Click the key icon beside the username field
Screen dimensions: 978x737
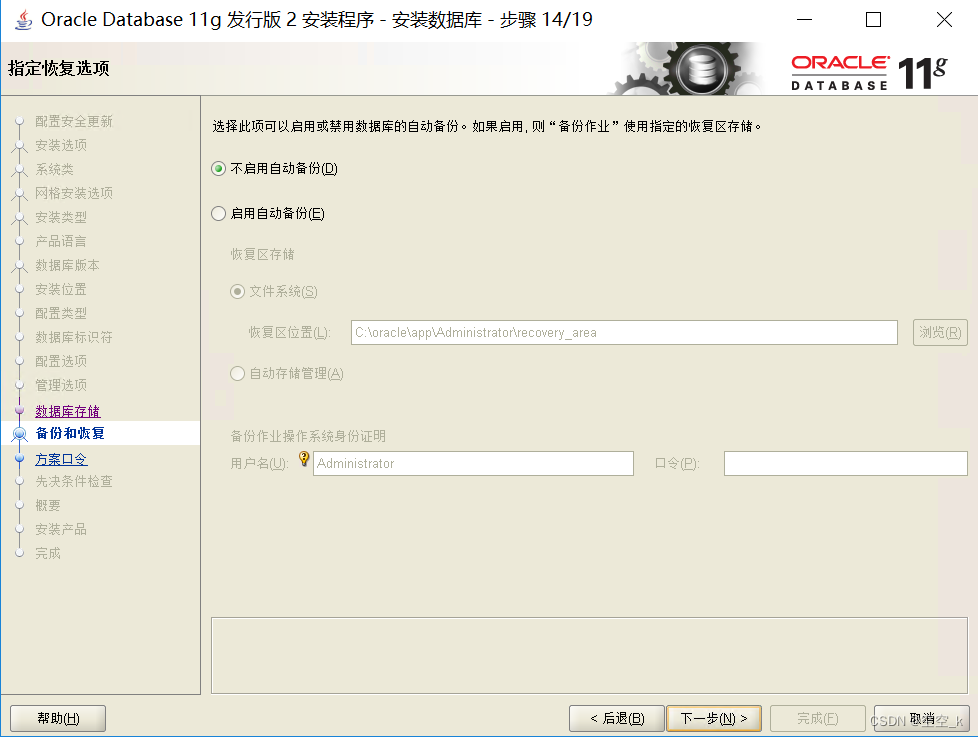(x=302, y=457)
